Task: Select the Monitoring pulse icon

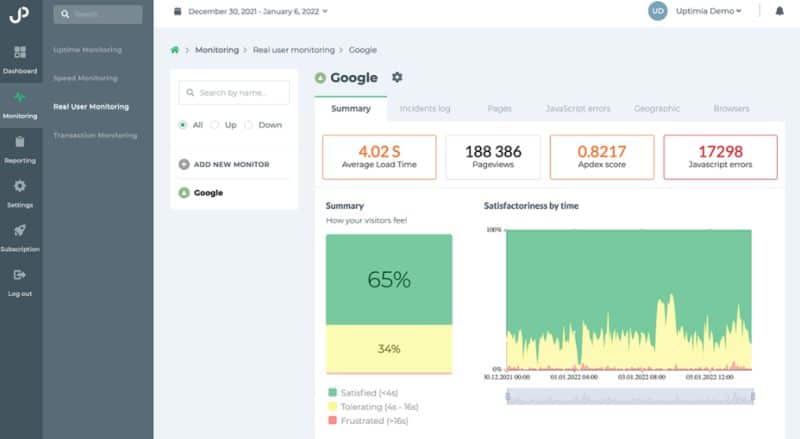Action: [20, 97]
